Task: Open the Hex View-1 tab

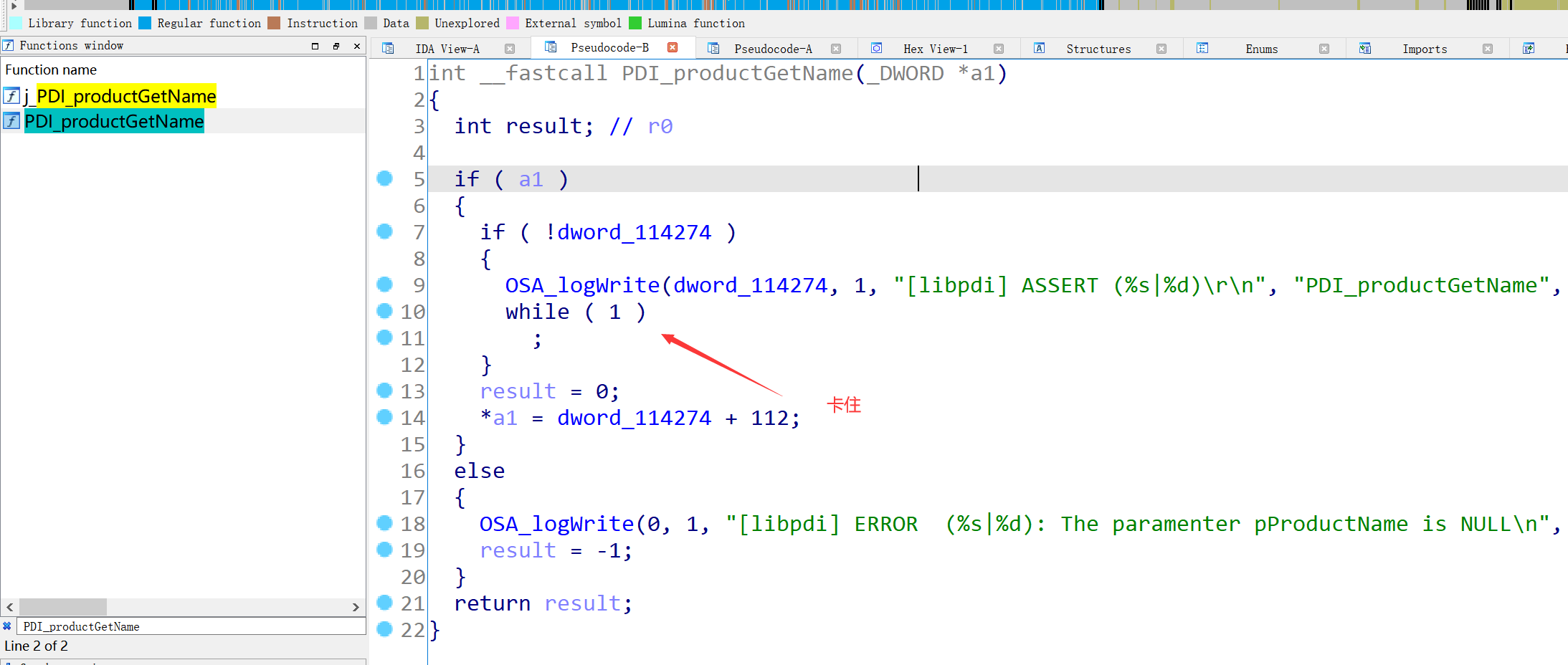Action: click(936, 49)
